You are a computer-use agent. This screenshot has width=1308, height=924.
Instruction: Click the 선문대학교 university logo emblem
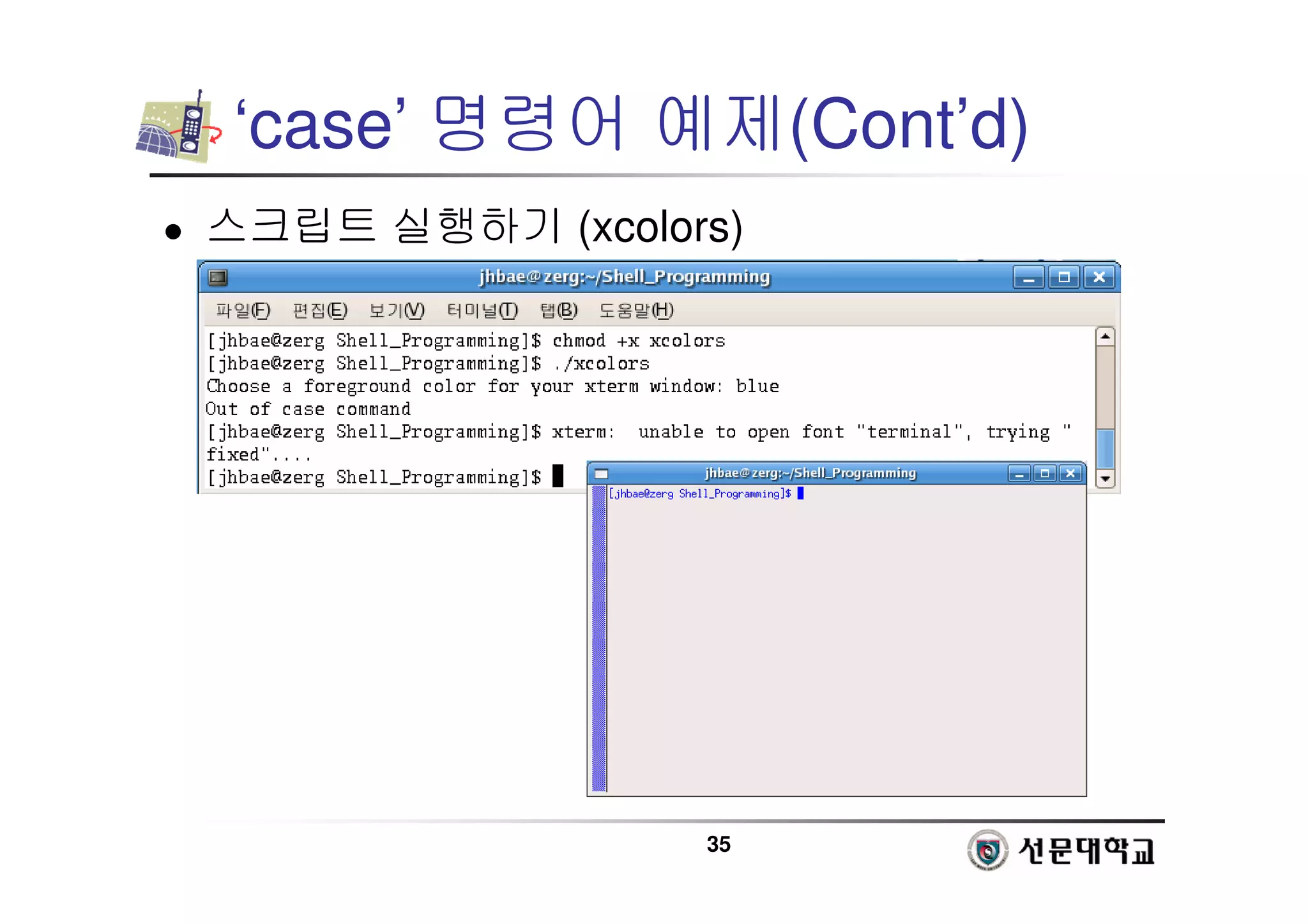point(987,850)
